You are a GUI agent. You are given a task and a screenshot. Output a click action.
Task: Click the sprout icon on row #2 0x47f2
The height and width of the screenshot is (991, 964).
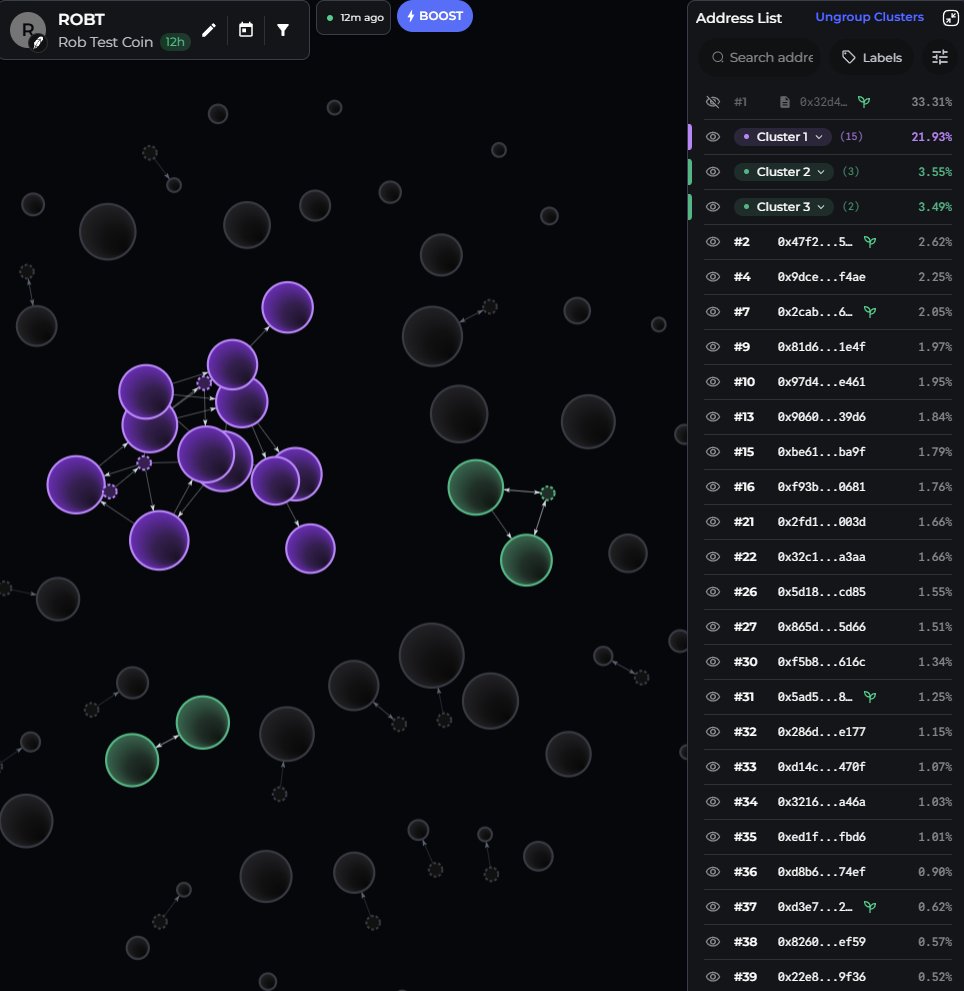870,241
